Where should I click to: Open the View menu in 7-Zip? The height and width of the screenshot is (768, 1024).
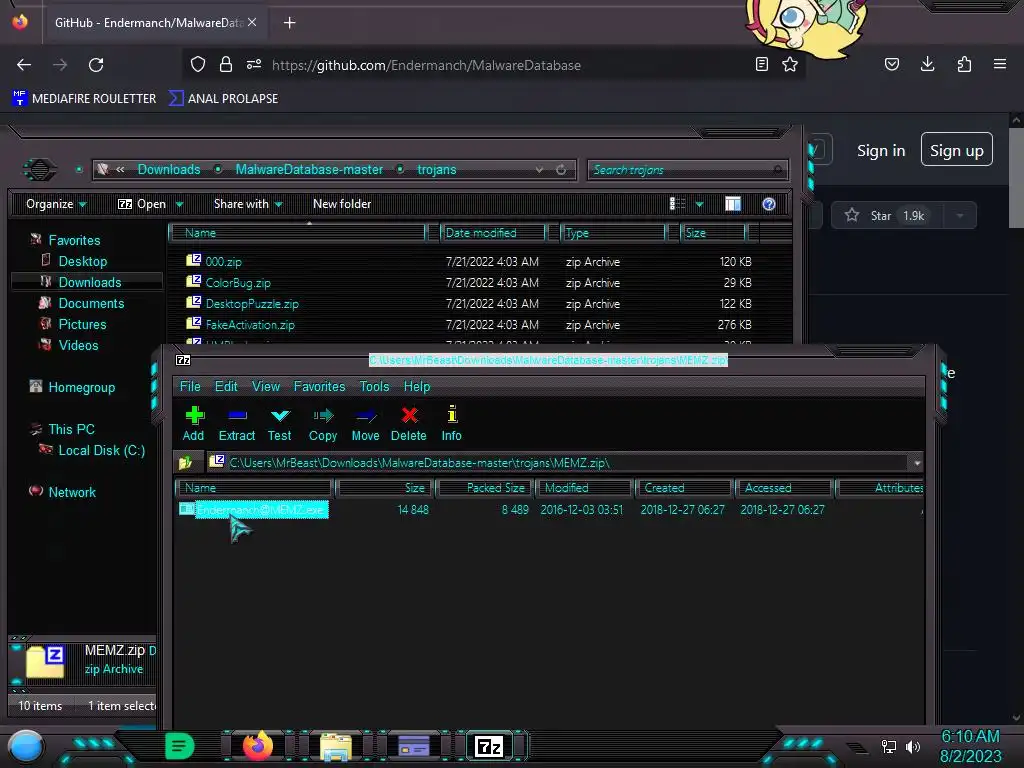(x=266, y=387)
